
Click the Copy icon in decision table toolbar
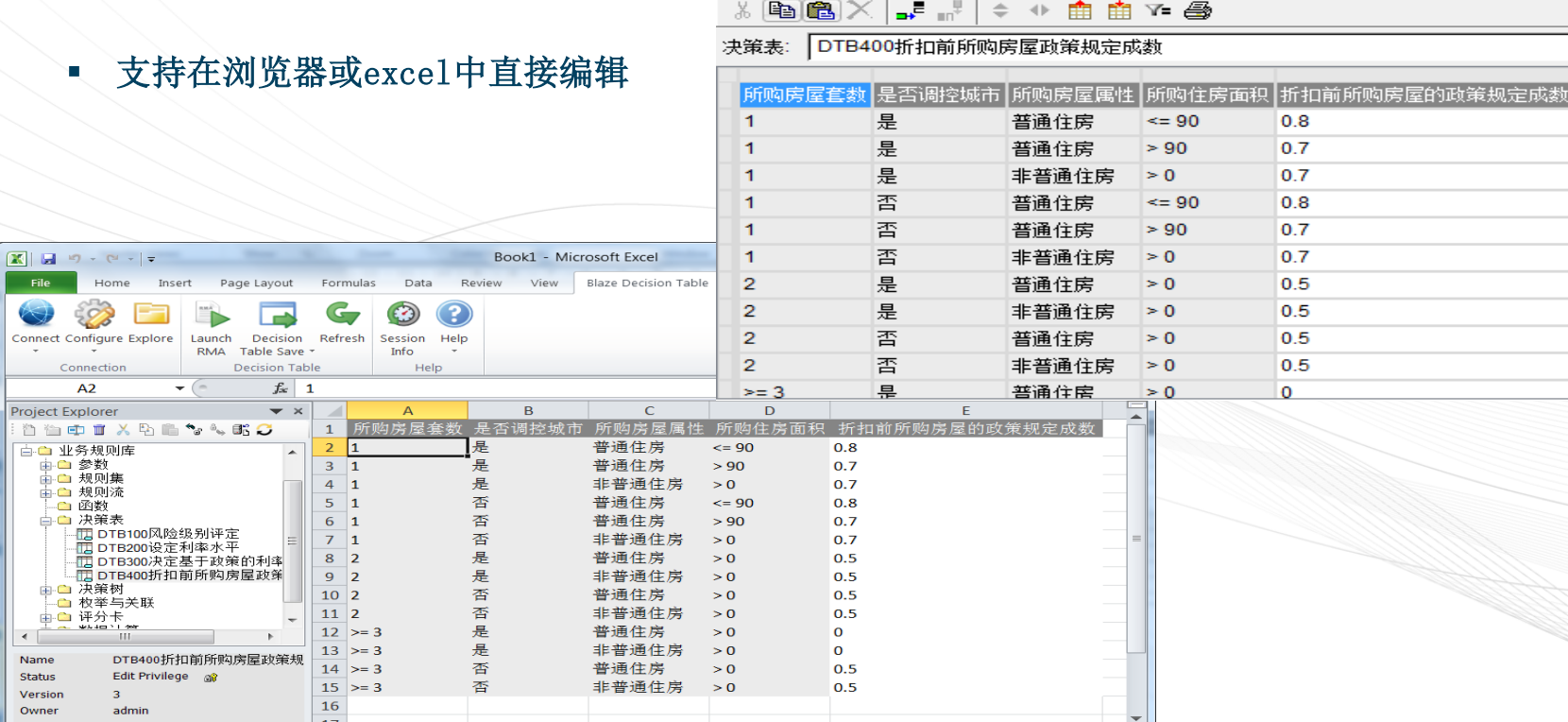click(x=781, y=10)
